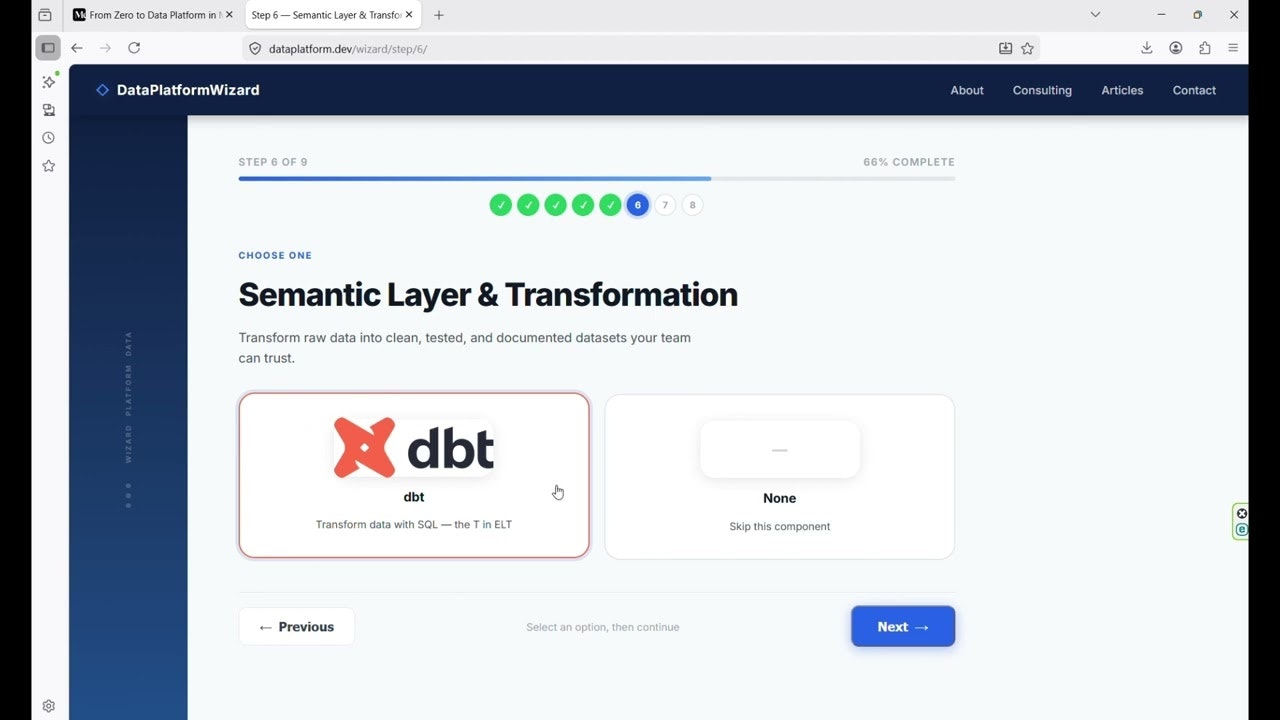Click the DataPlatformWizard logo
This screenshot has height=720, width=1280.
coord(178,90)
